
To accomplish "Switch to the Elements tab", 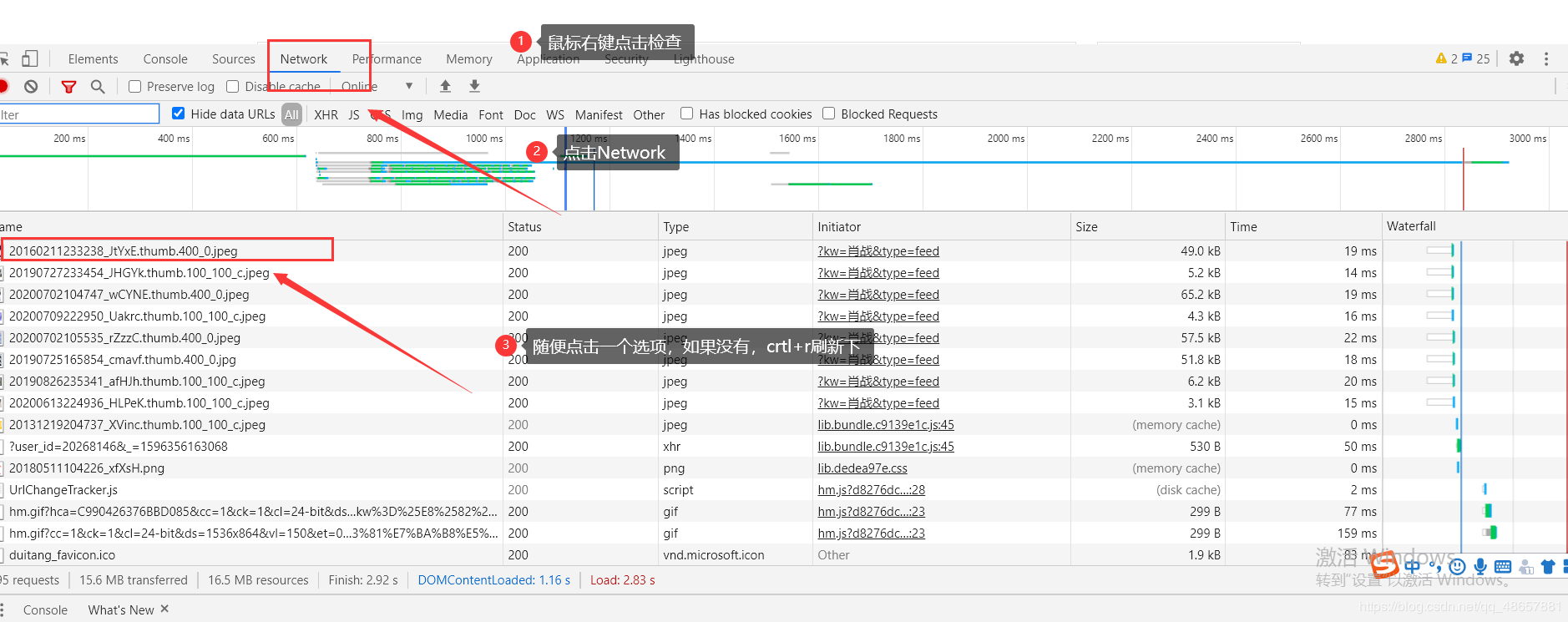I will tap(94, 59).
